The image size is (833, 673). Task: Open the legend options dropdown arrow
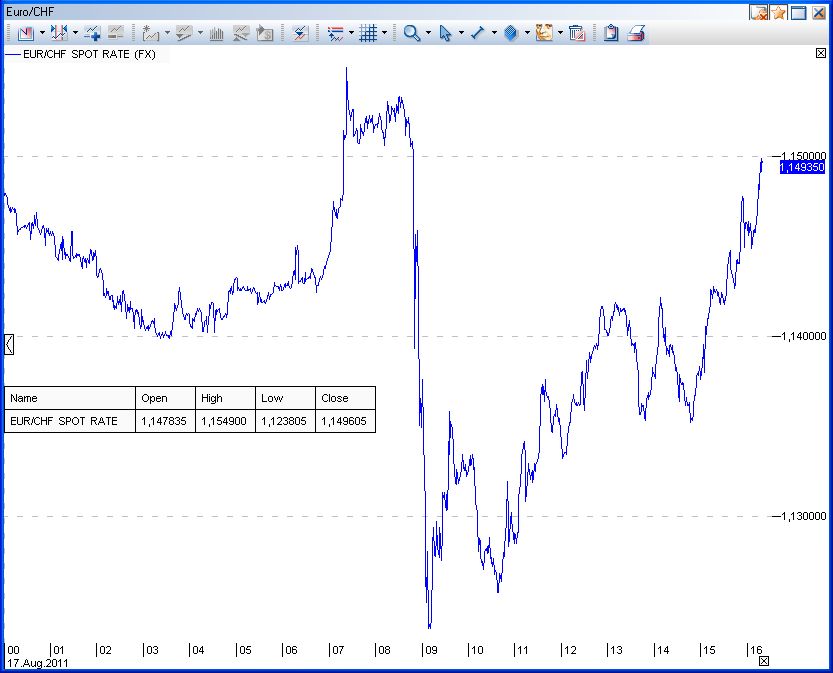point(351,33)
